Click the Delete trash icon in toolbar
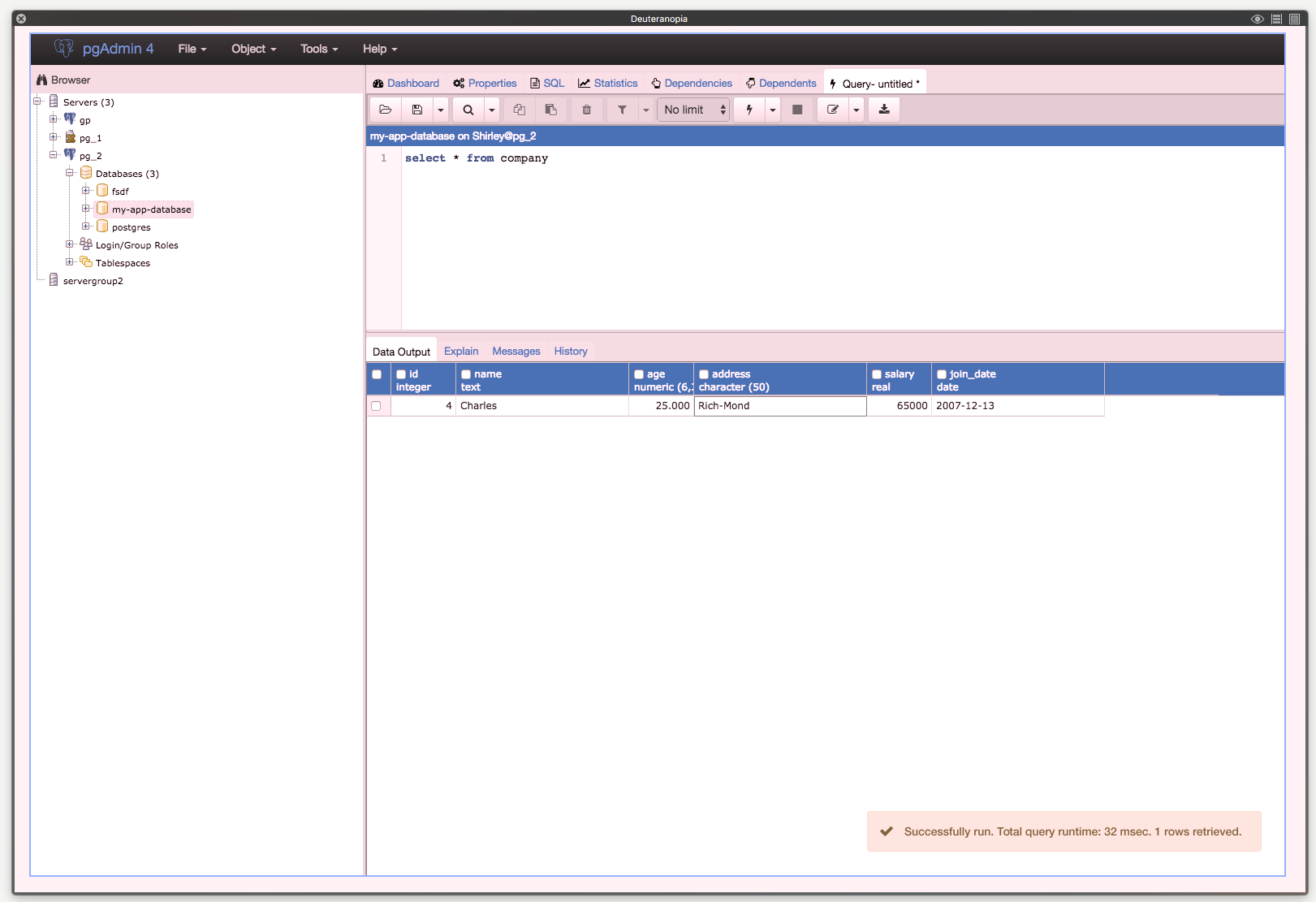The width and height of the screenshot is (1316, 902). point(587,110)
